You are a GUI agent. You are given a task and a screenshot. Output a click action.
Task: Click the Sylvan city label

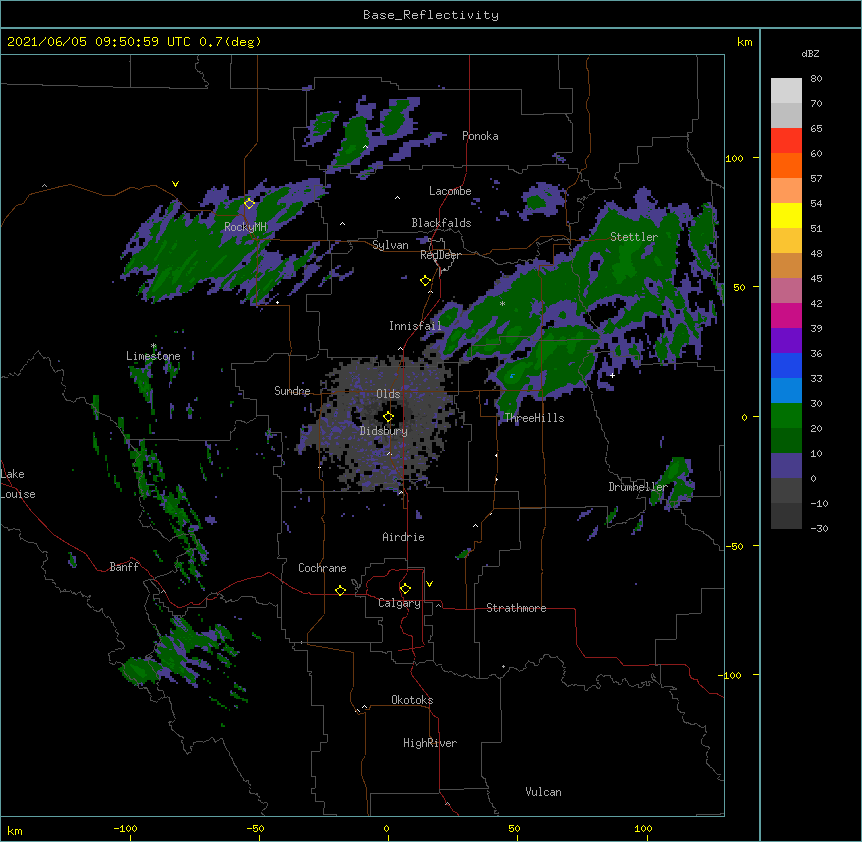click(390, 245)
